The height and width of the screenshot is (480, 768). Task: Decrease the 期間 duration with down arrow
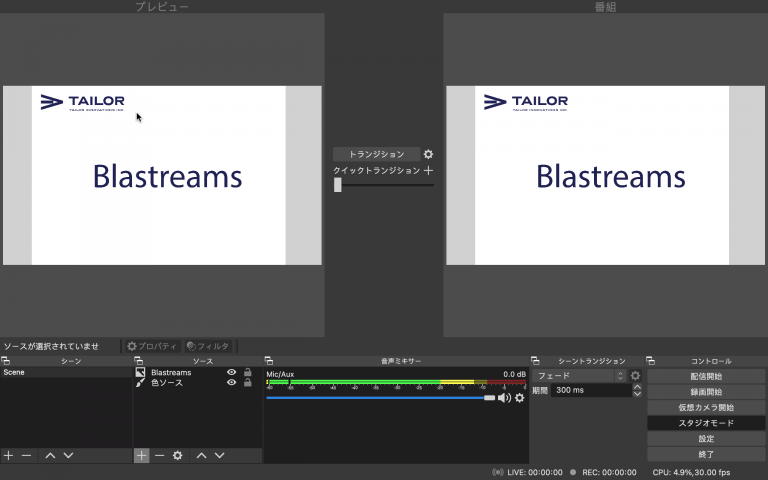coord(637,394)
